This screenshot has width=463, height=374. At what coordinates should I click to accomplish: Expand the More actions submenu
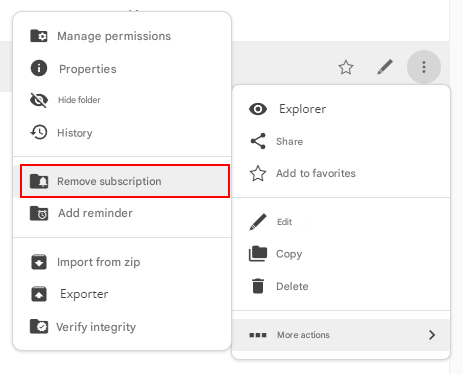tap(341, 335)
